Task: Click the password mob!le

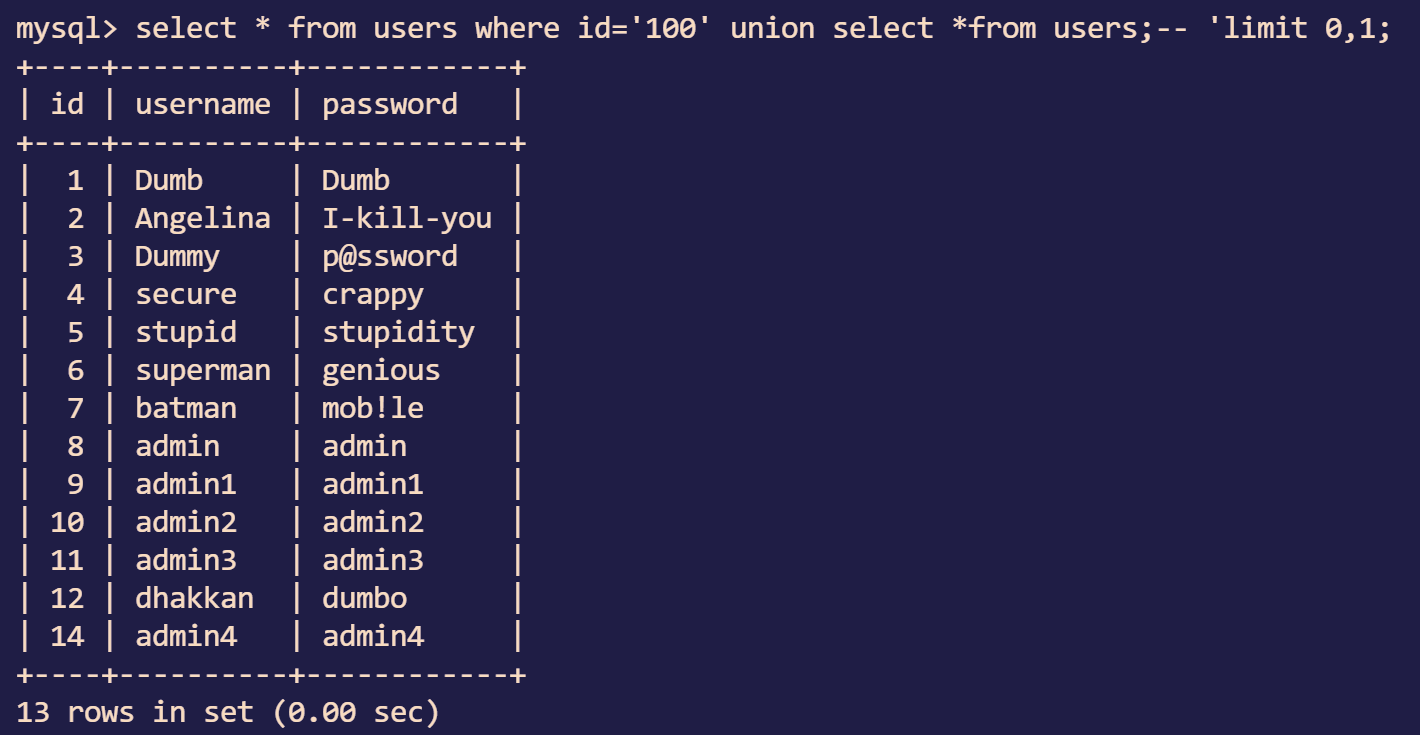Action: [x=373, y=408]
